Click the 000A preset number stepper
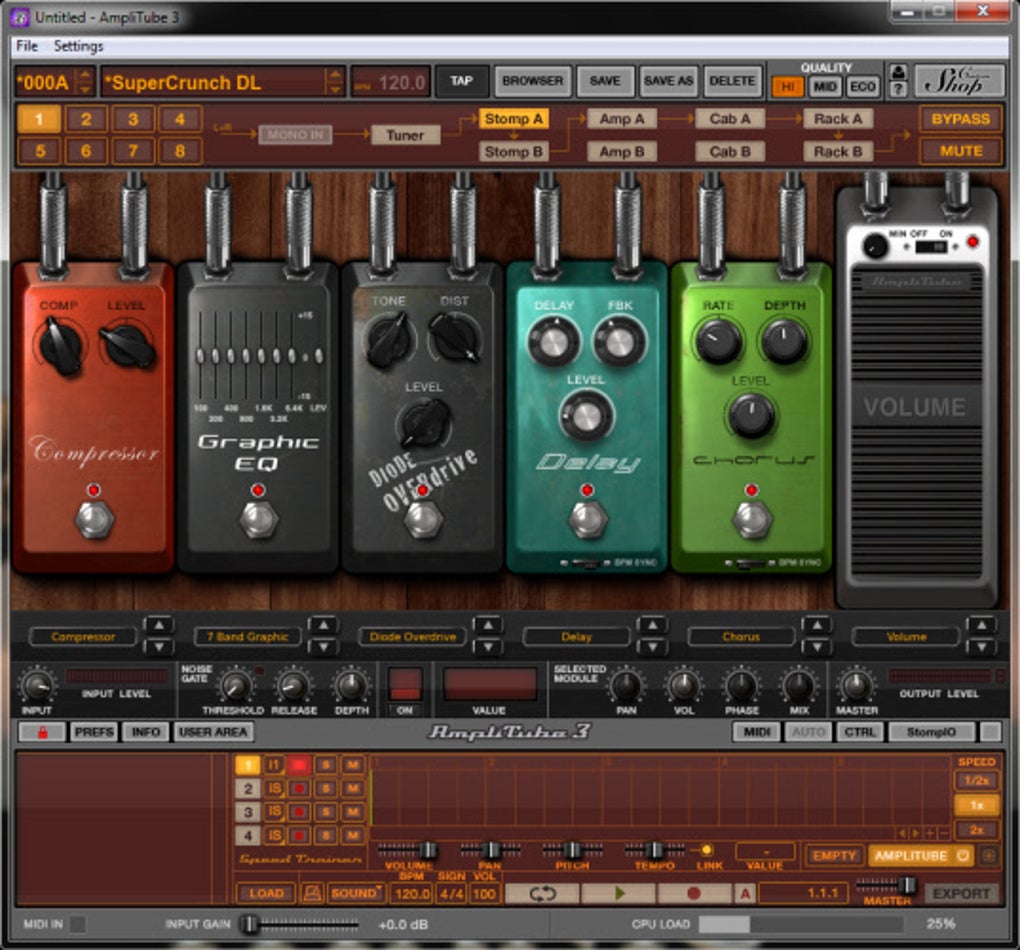Image resolution: width=1020 pixels, height=950 pixels. click(85, 83)
